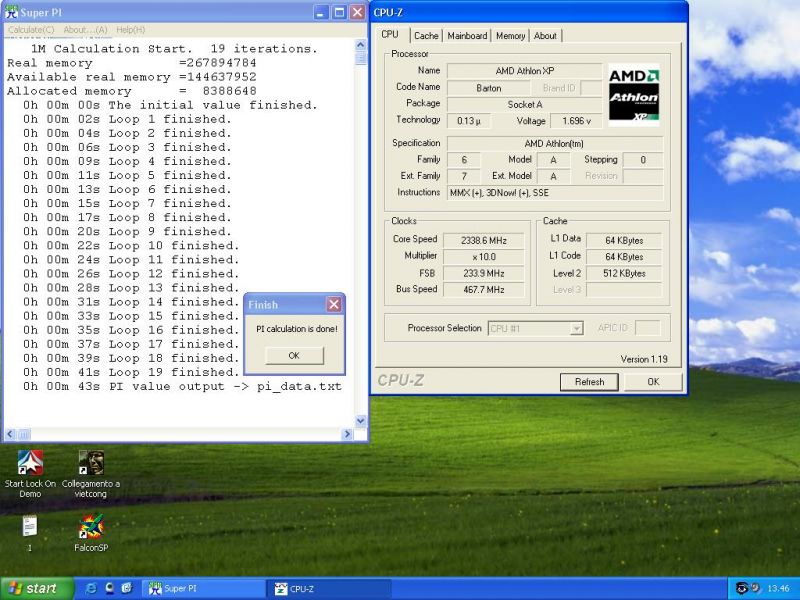Click the Super PI horizontal scrollbar left arrow

[10, 434]
